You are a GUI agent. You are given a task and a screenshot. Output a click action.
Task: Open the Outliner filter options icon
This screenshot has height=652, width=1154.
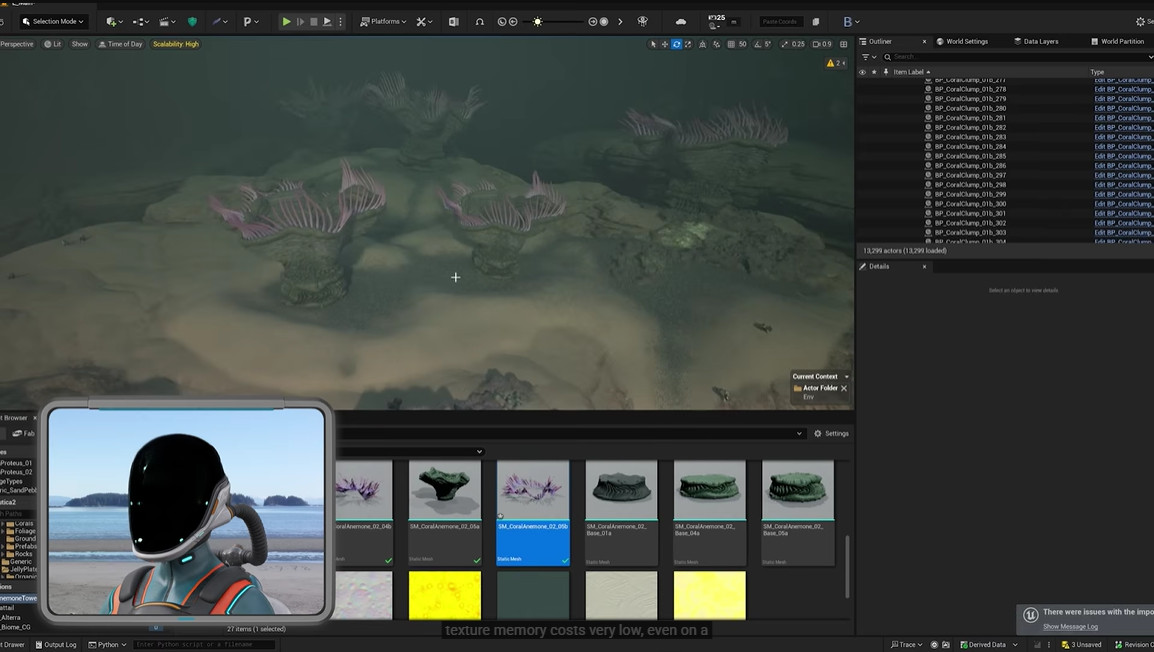pyautogui.click(x=867, y=57)
